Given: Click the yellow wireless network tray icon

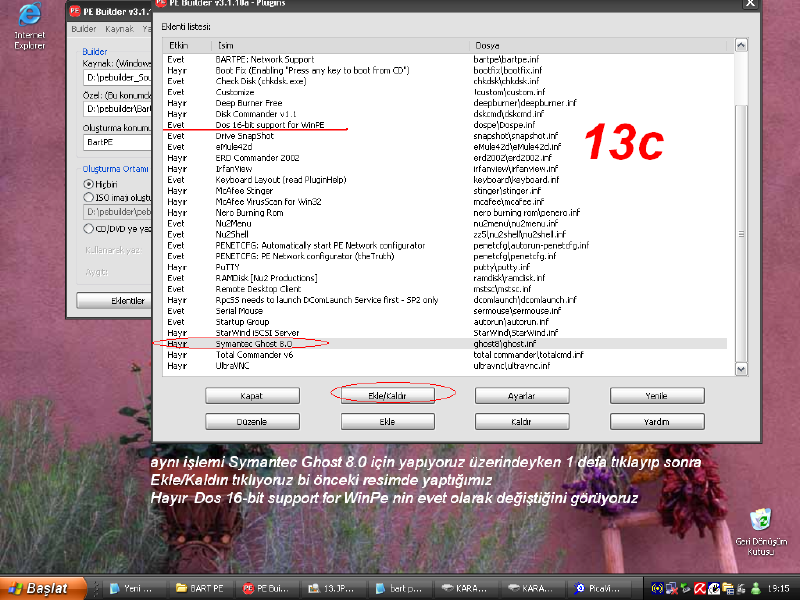Looking at the screenshot, I should click(657, 588).
